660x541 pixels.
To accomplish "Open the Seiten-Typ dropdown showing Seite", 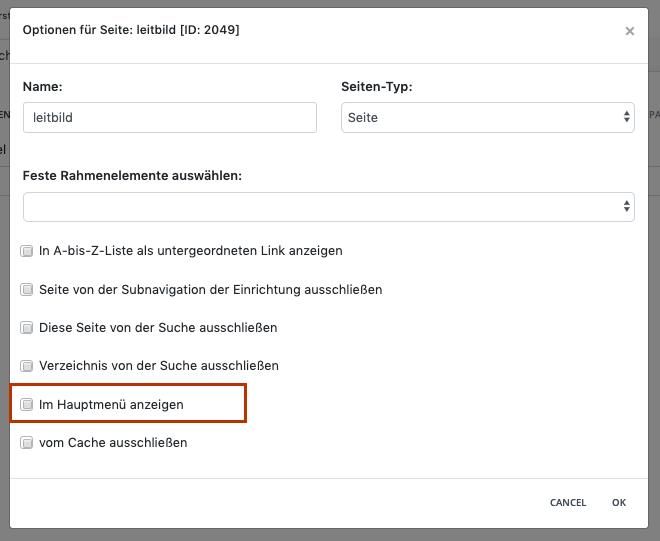I will tap(487, 117).
